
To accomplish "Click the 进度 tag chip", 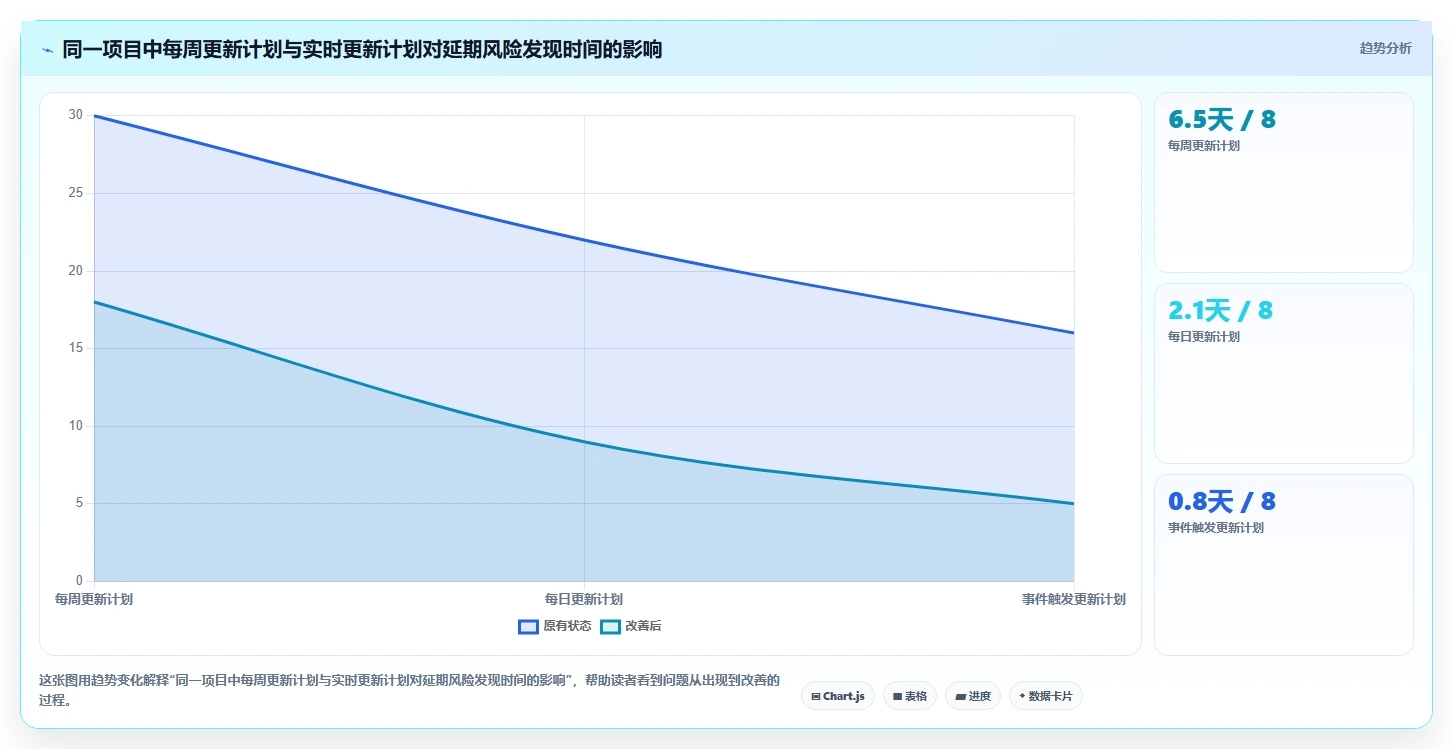I will (x=973, y=696).
